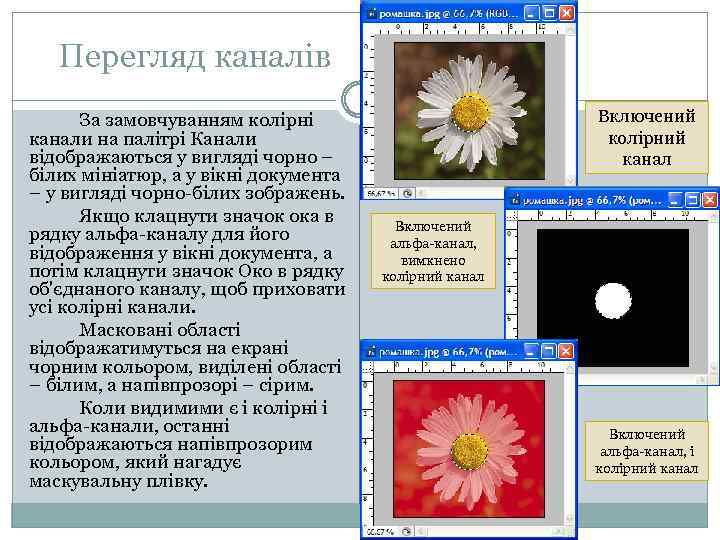Maximize the red-overlay daisy window
720x540 pixels.
(x=548, y=352)
